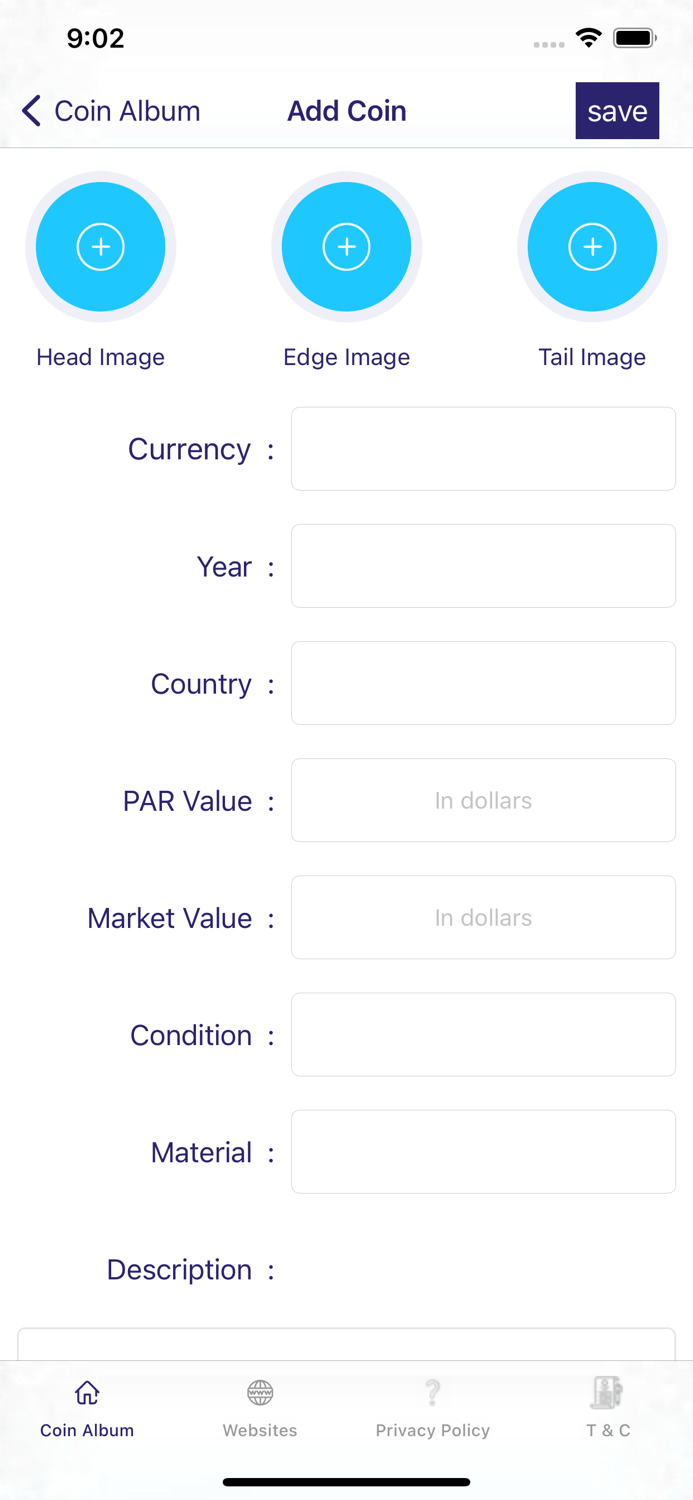This screenshot has width=693, height=1500.
Task: Click the Market Value dollars field
Action: pos(483,917)
